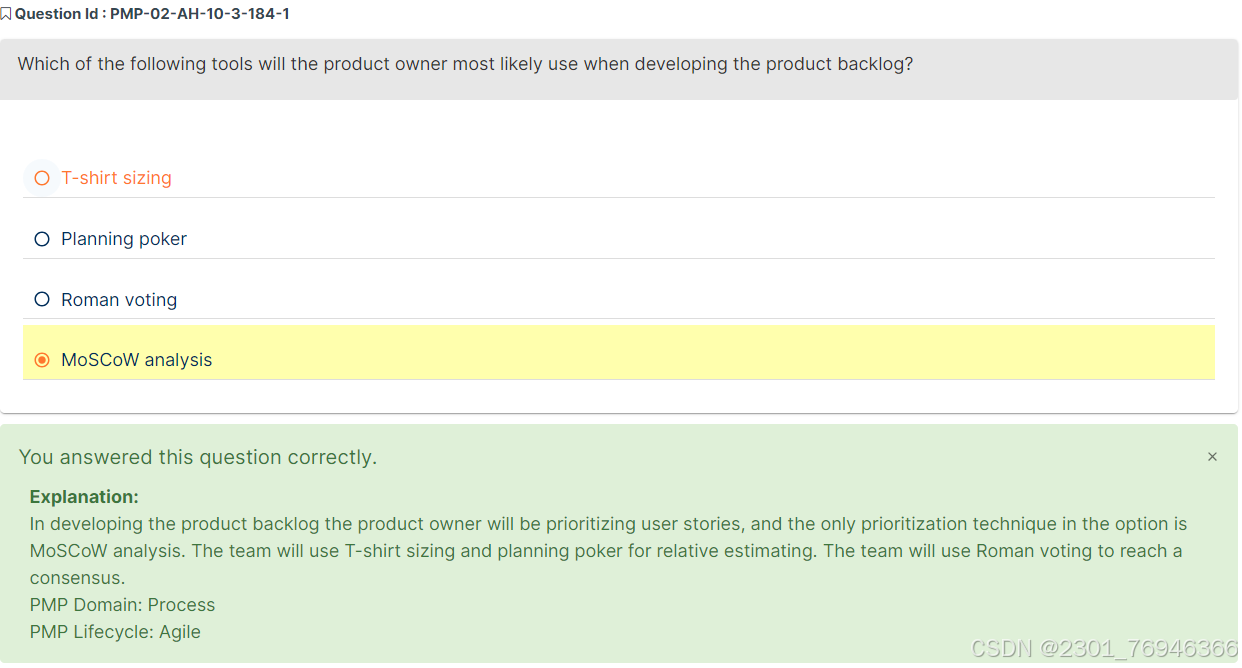Screen dimensions: 1242x668
Task: Click 'You answered this question correctly' message
Action: (x=198, y=457)
